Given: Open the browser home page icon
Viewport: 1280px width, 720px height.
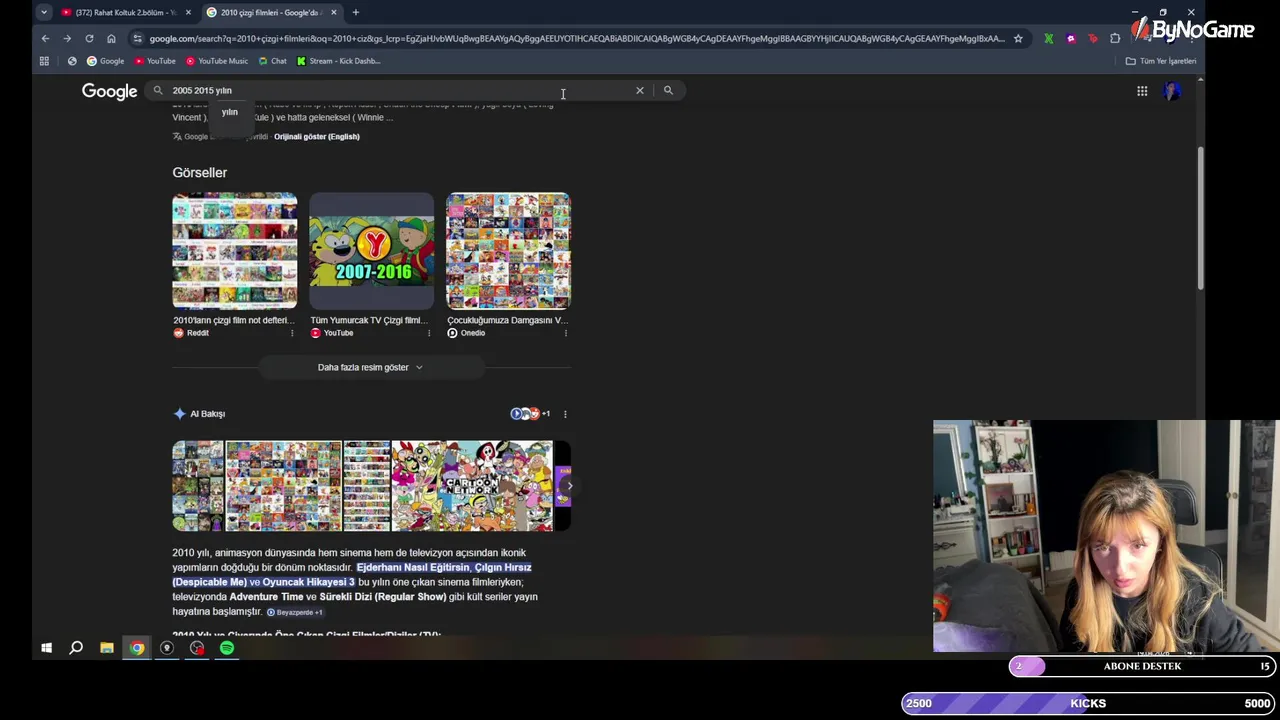Looking at the screenshot, I should pyautogui.click(x=111, y=38).
